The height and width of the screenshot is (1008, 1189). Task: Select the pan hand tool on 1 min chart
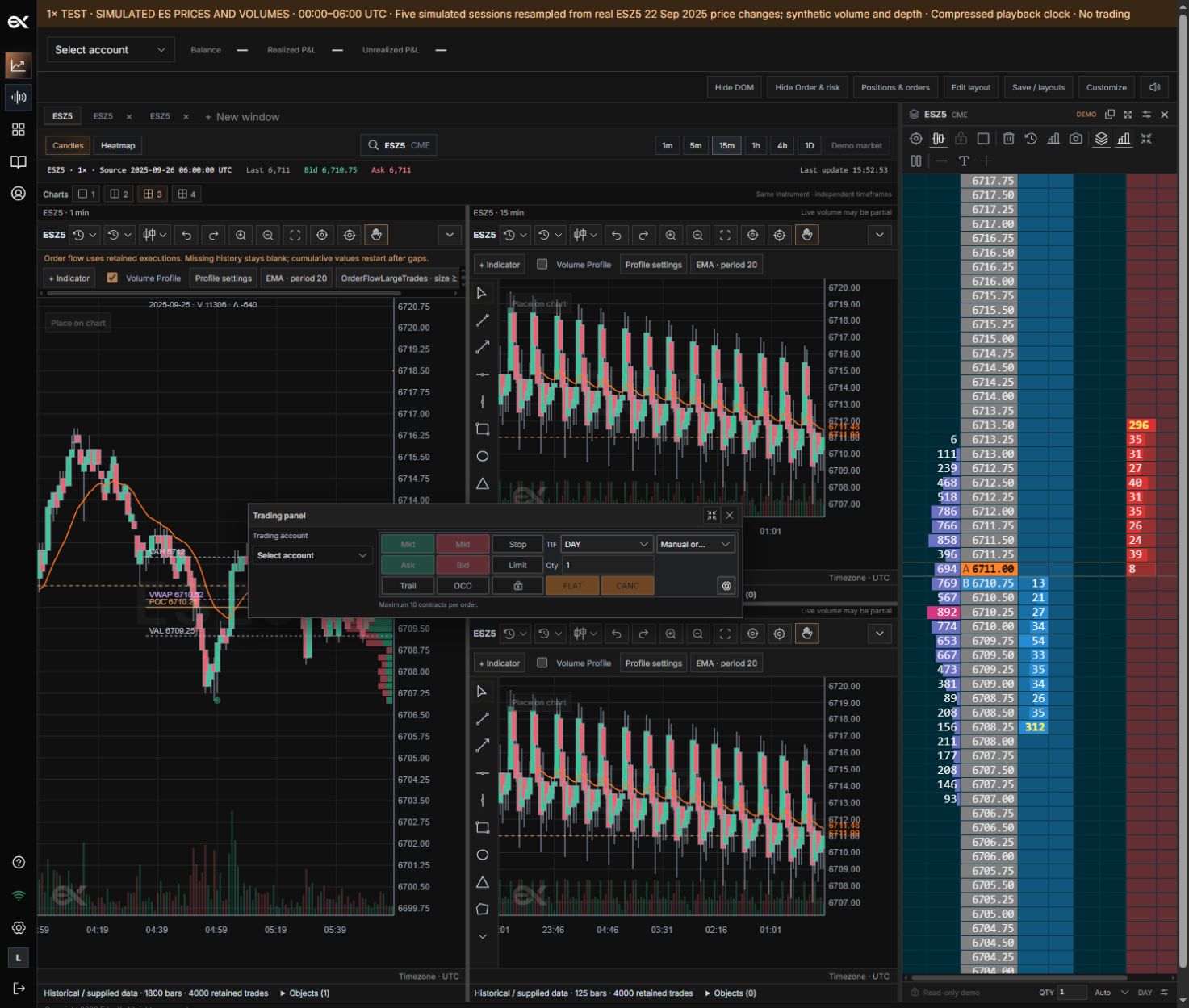[x=376, y=235]
